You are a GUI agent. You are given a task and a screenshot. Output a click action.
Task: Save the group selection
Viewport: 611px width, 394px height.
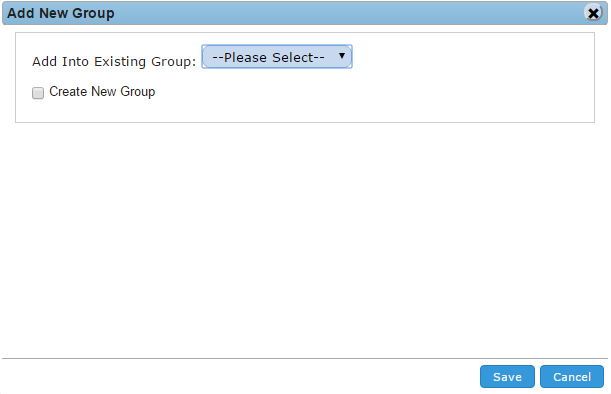tap(507, 376)
